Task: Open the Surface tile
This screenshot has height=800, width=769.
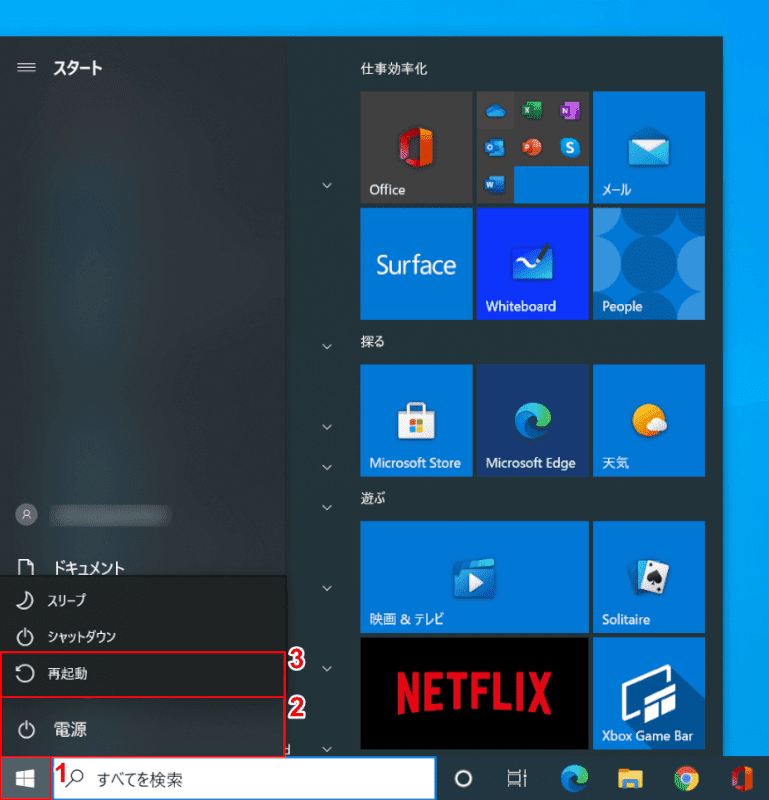Action: point(416,263)
